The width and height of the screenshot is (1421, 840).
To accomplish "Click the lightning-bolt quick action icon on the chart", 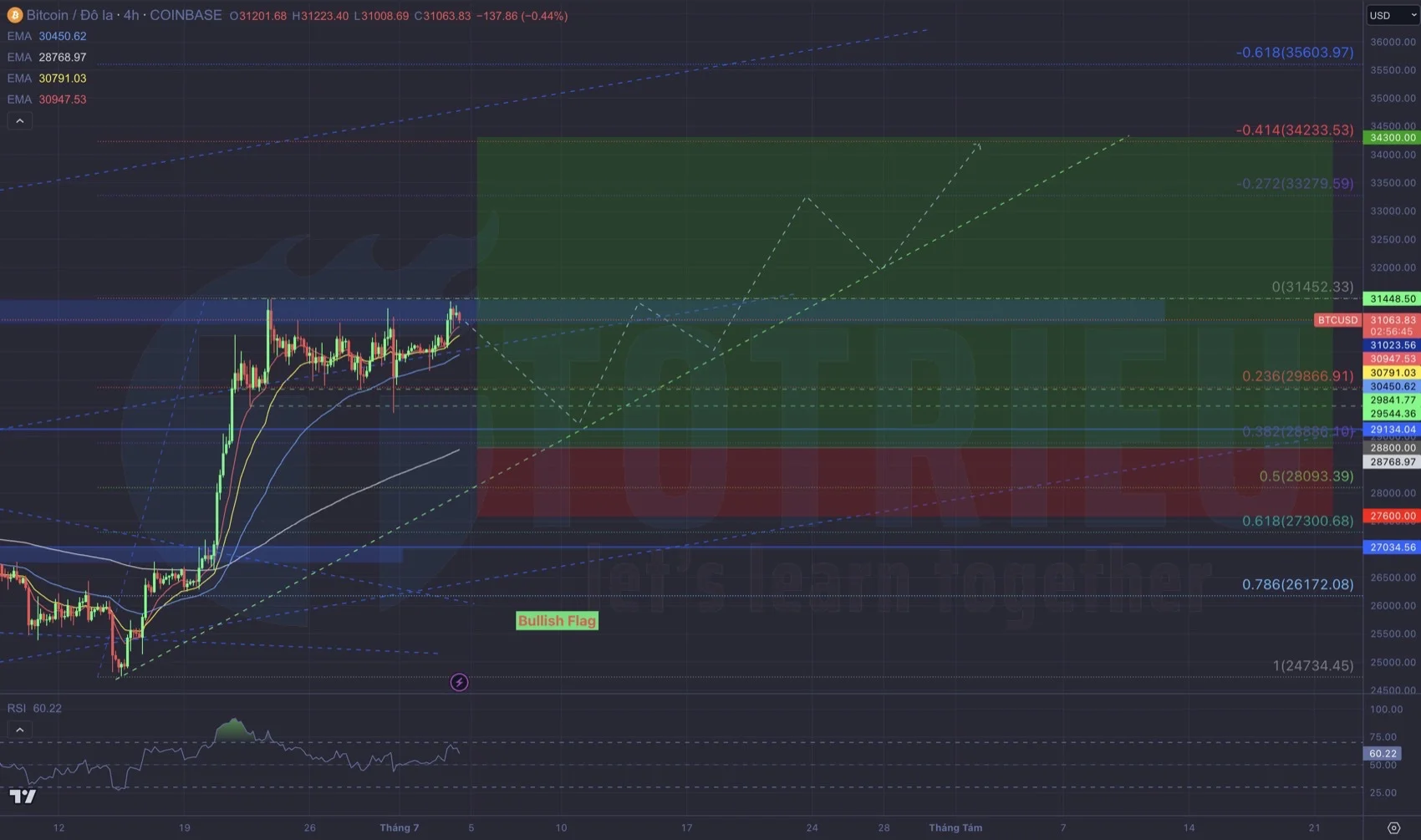I will coord(459,682).
